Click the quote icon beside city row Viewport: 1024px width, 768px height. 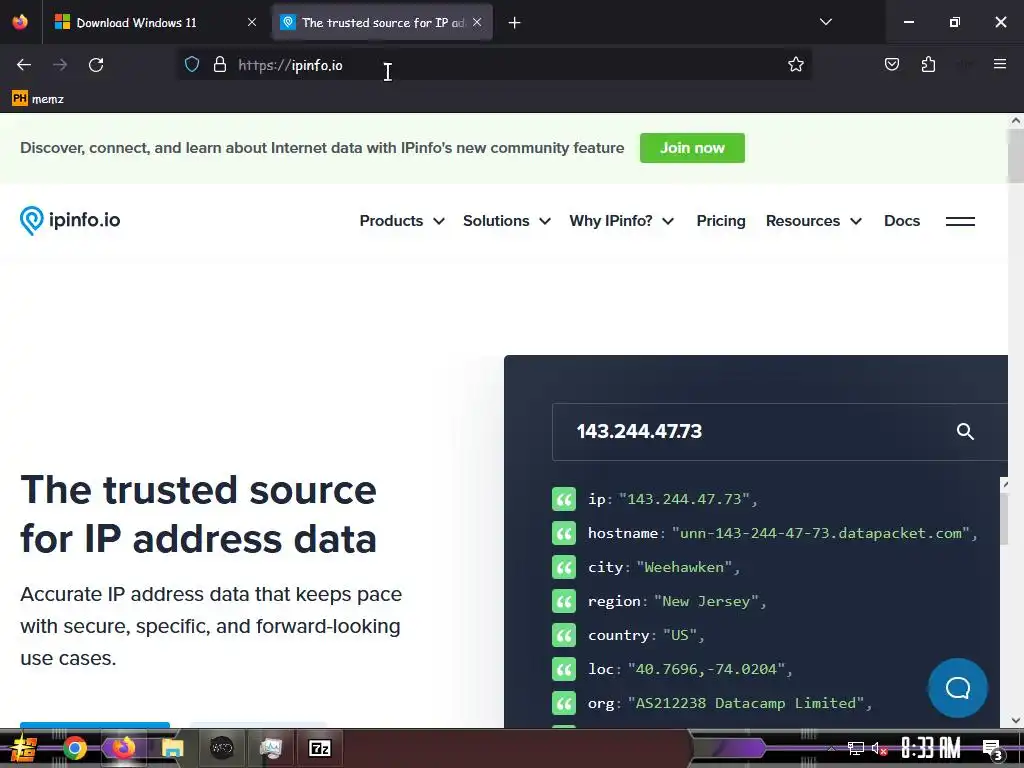564,567
